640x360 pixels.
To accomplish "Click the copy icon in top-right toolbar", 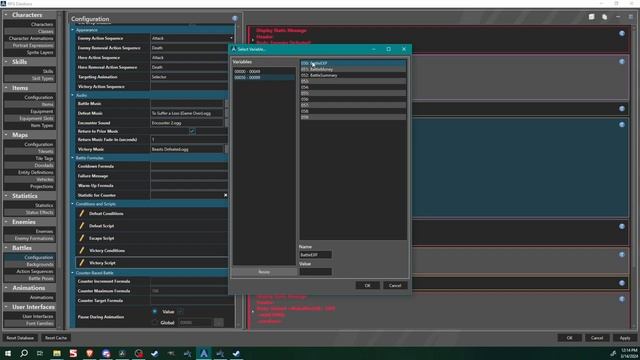I will click(x=604, y=17).
